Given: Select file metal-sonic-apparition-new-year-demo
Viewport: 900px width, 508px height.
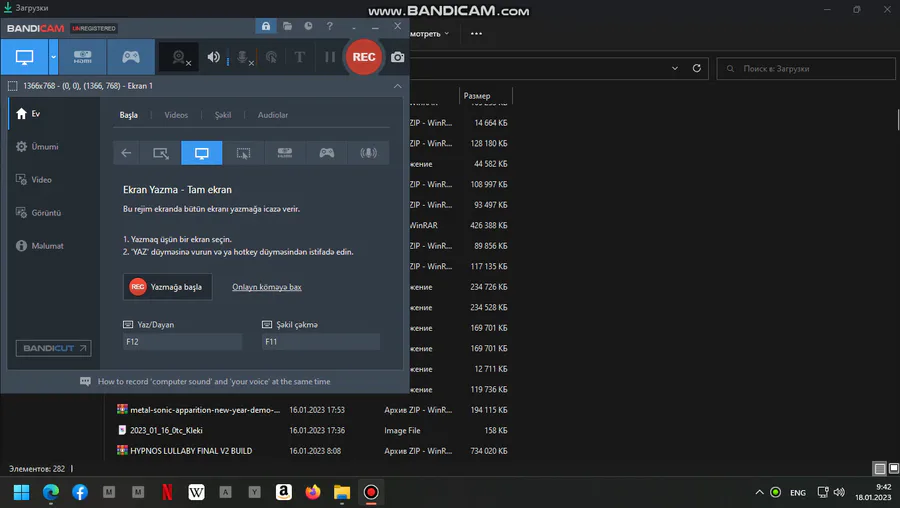Looking at the screenshot, I should tap(205, 410).
